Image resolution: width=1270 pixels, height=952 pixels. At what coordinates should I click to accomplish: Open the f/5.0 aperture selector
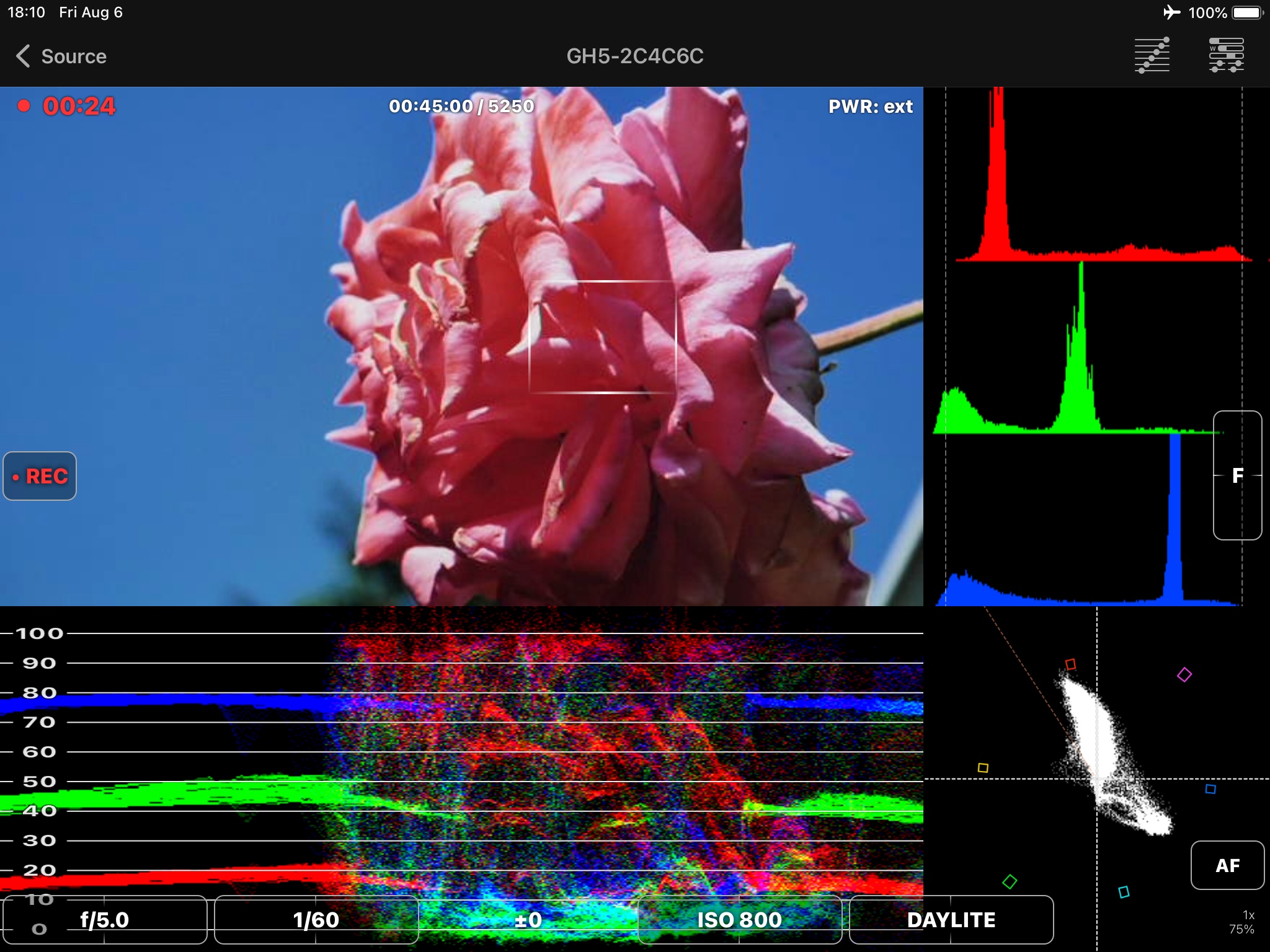105,920
